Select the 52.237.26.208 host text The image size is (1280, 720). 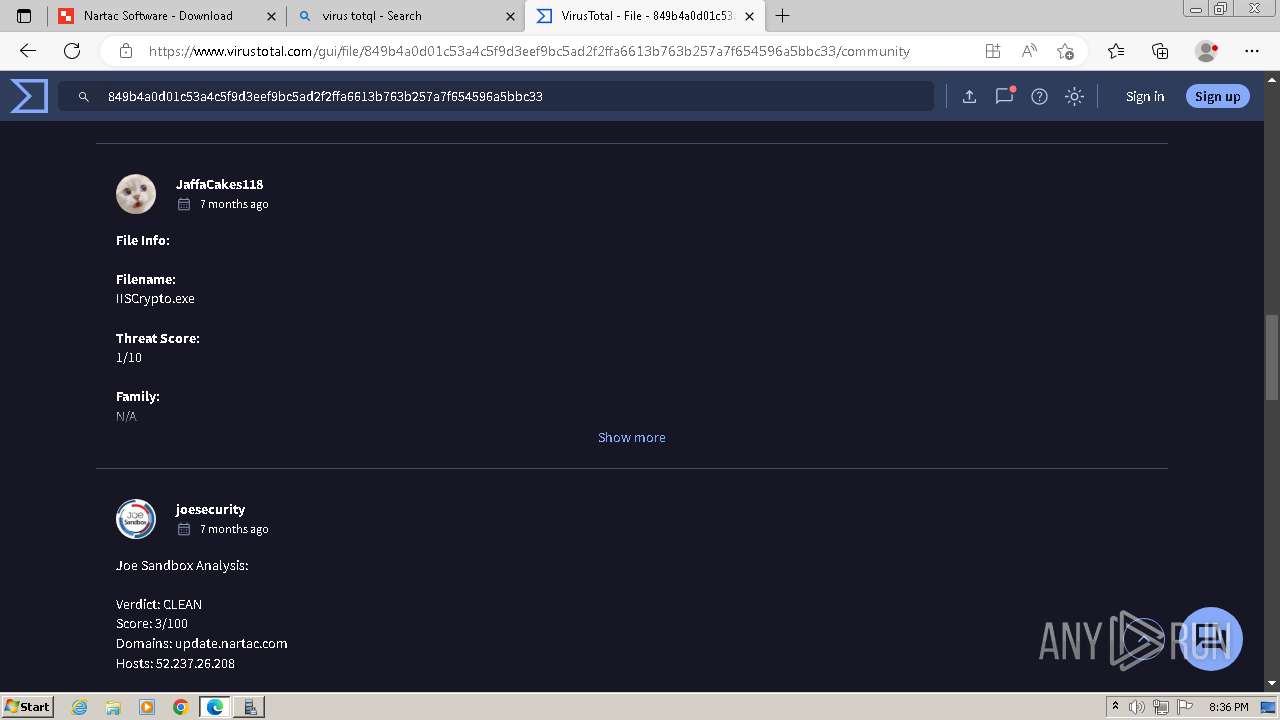195,663
